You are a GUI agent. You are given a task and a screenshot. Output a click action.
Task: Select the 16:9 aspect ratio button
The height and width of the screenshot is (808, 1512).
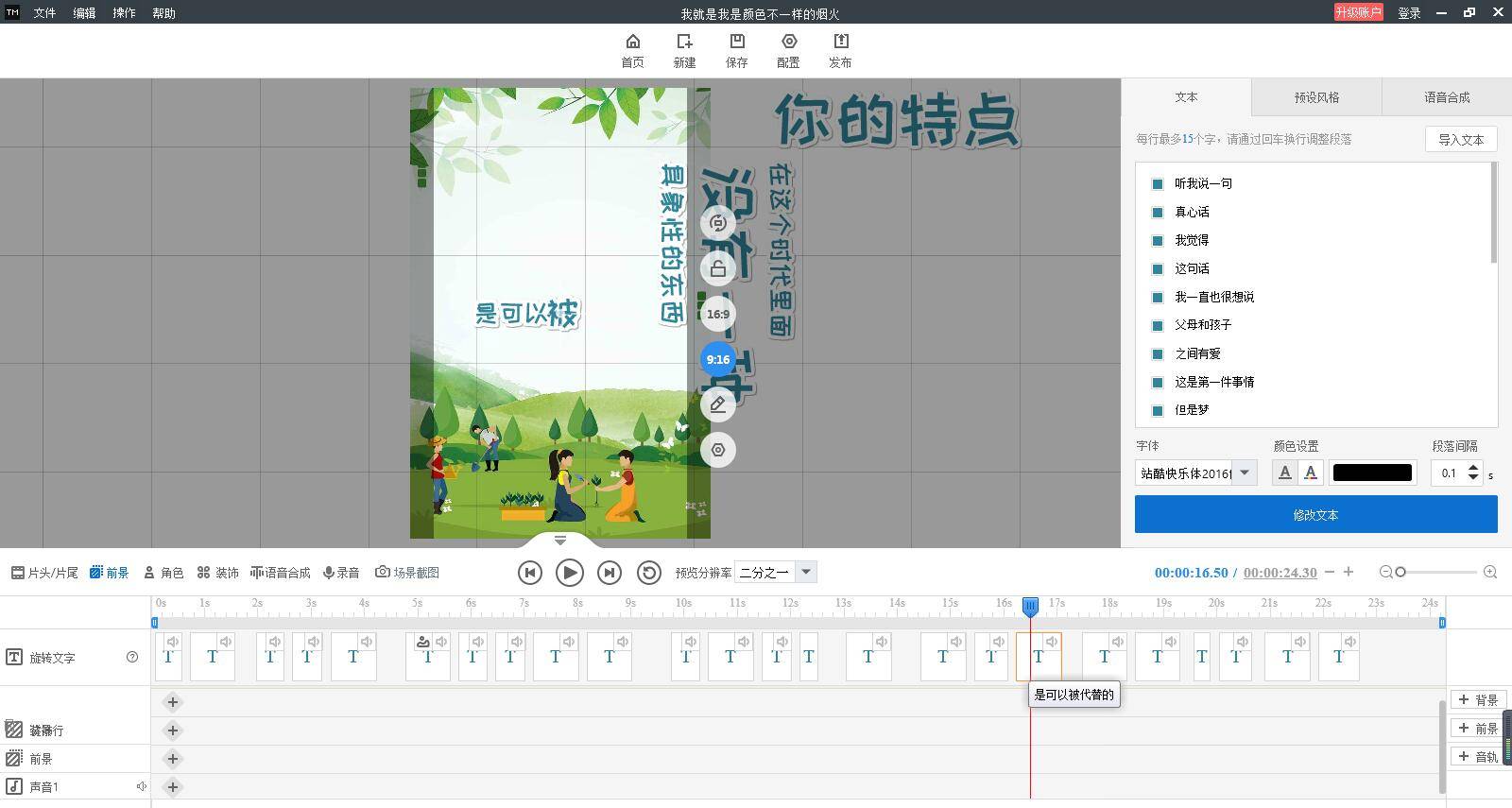pyautogui.click(x=718, y=314)
